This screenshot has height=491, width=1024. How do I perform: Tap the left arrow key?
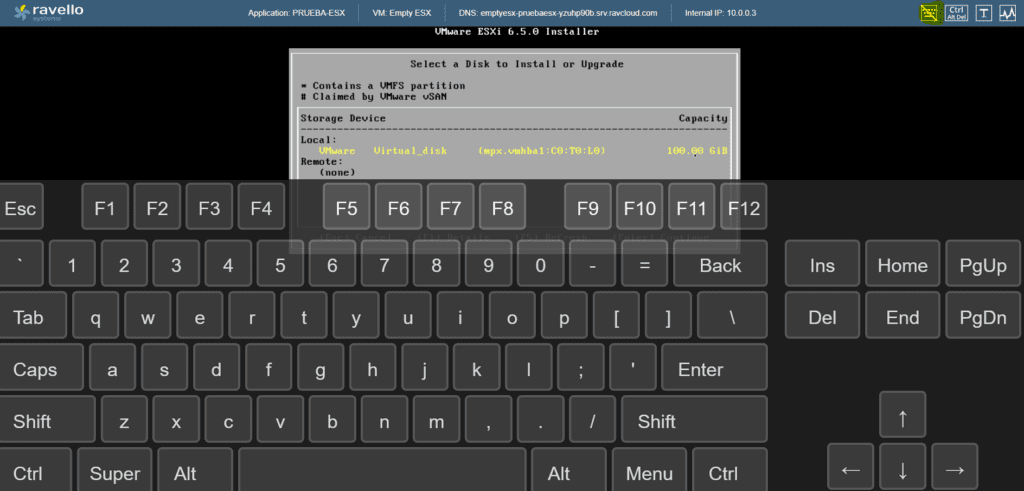point(850,467)
